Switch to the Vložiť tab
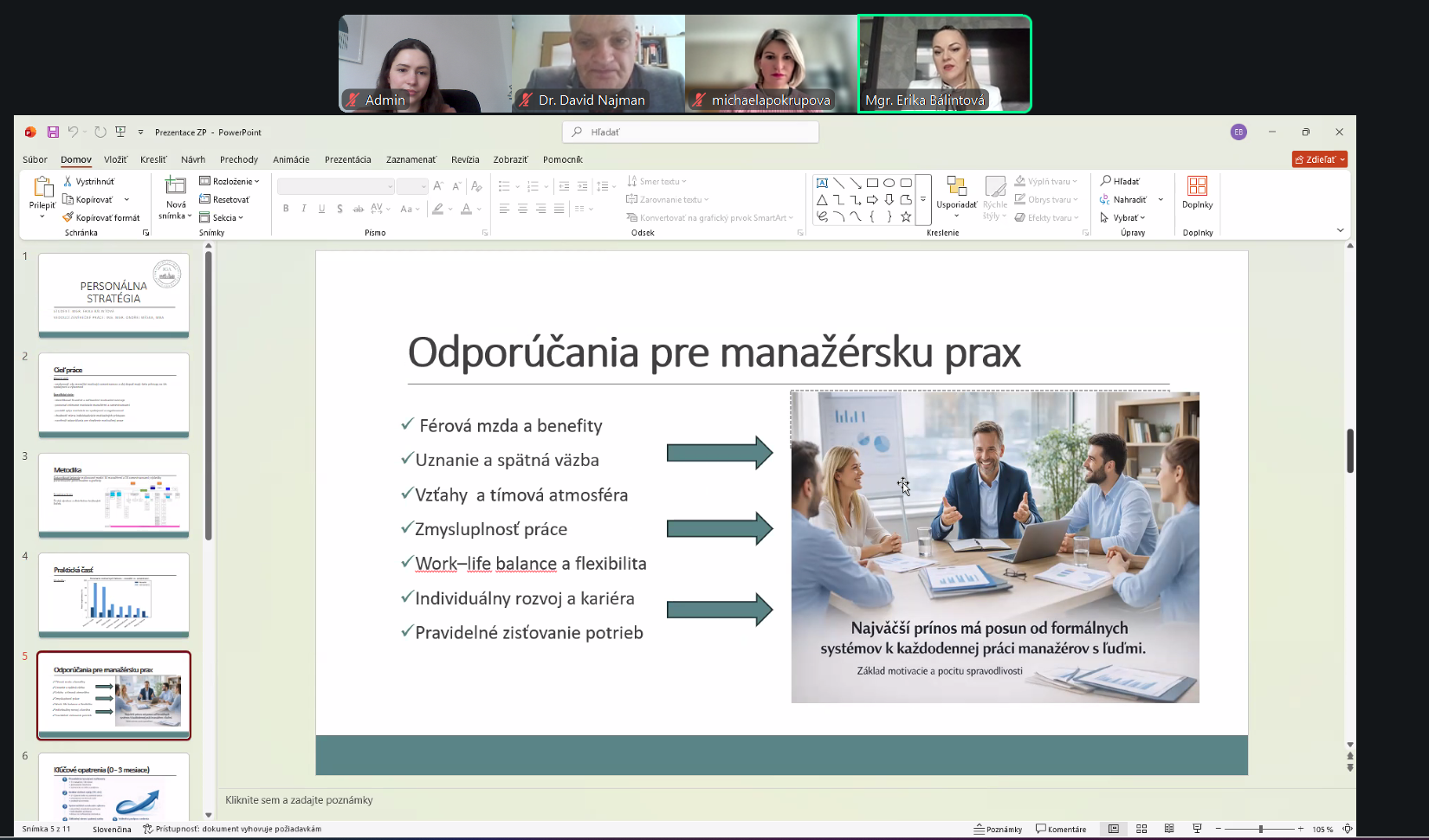 115,159
